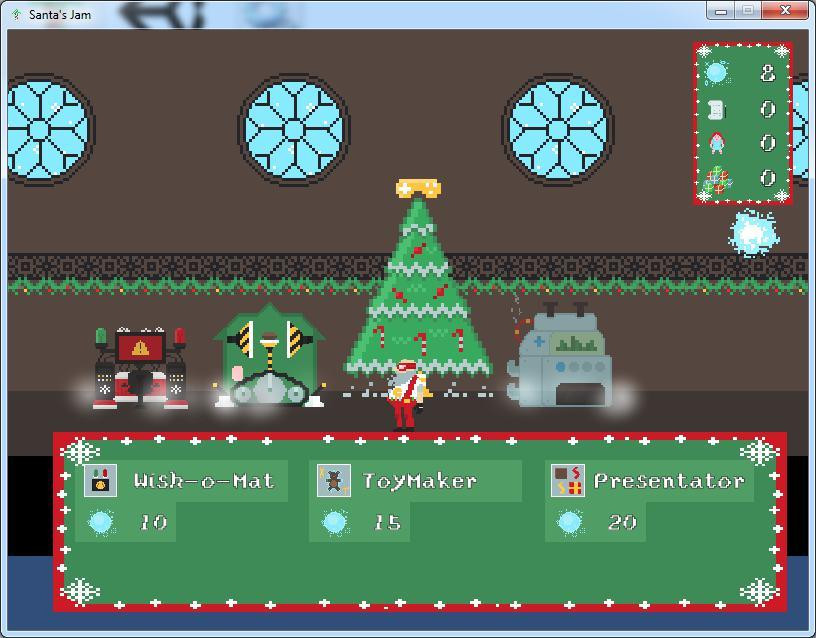816x638 pixels.
Task: Click the Presentator gift box icon
Action: (x=566, y=480)
